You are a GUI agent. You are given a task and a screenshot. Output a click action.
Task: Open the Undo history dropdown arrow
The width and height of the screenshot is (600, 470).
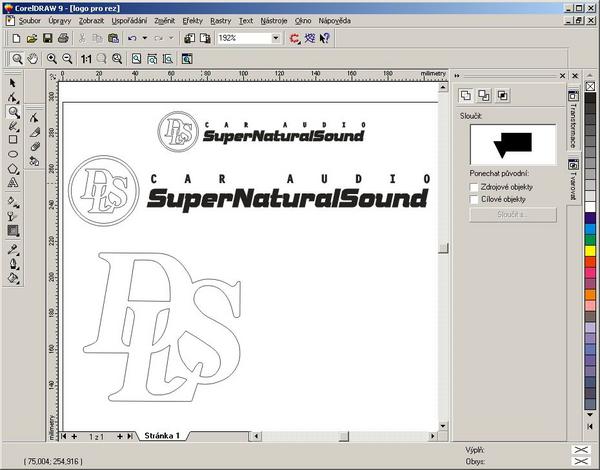pos(145,38)
